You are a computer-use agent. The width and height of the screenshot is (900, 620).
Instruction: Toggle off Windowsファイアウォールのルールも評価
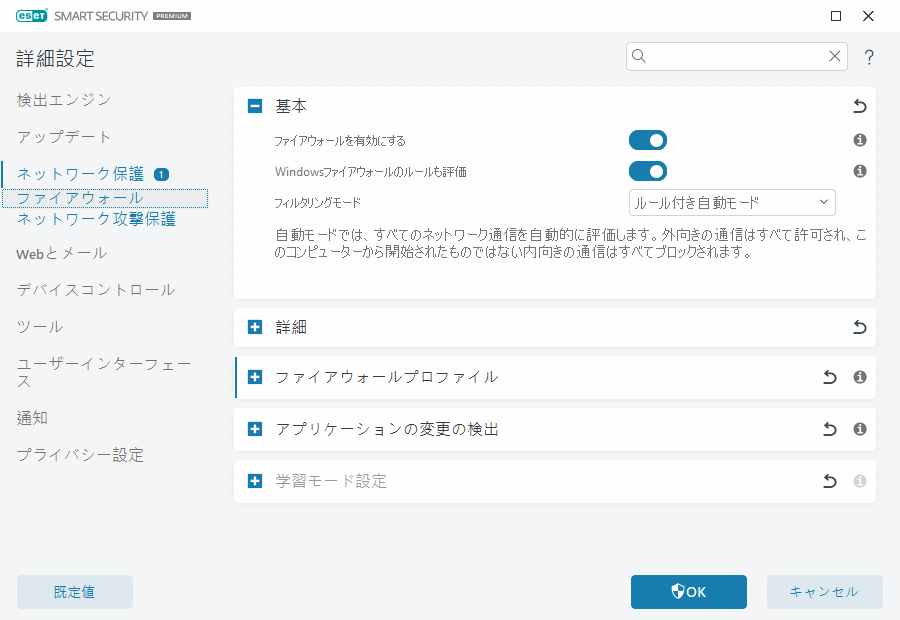coord(647,171)
